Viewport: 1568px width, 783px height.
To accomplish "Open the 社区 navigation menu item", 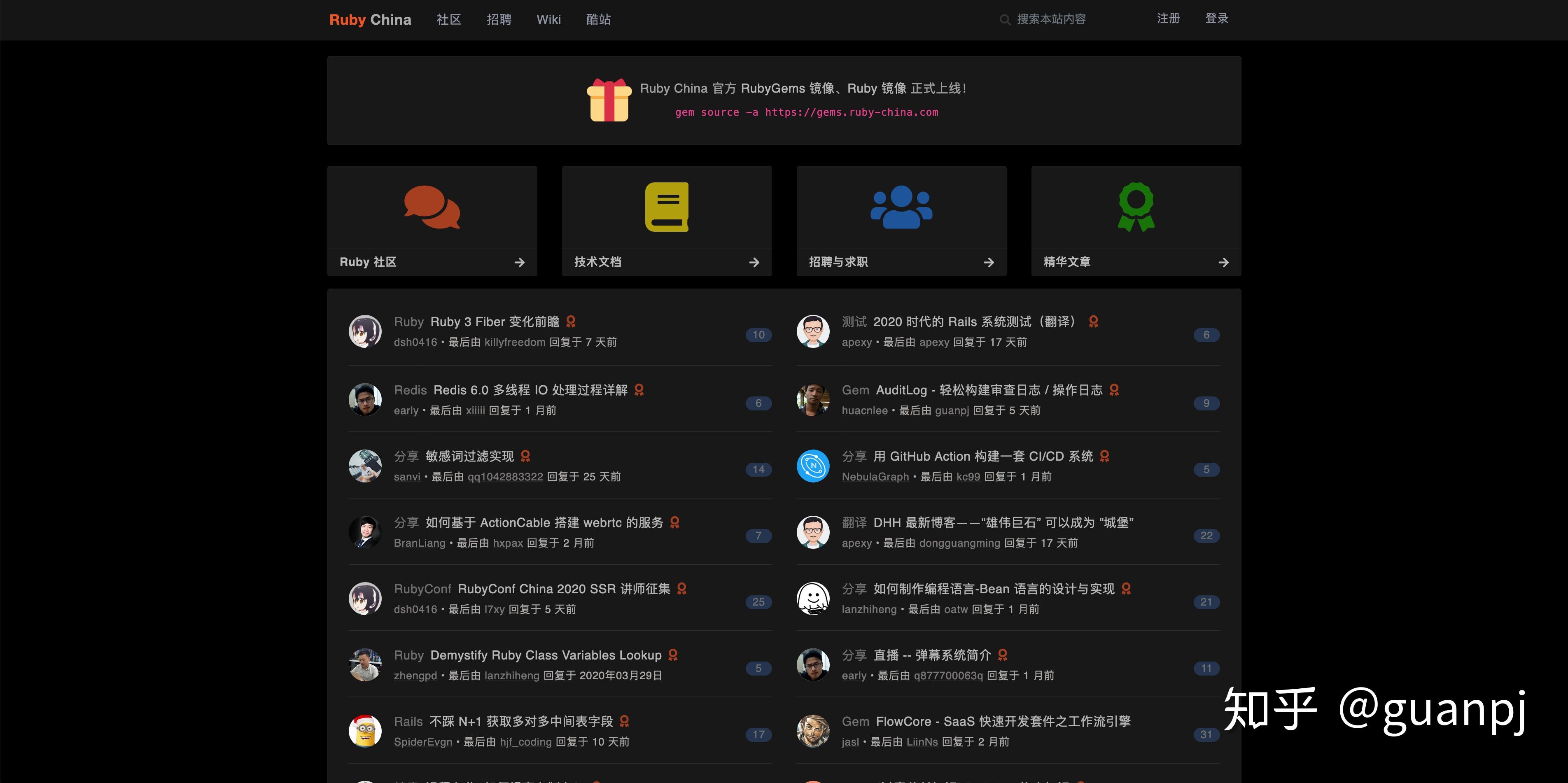I will tap(448, 19).
